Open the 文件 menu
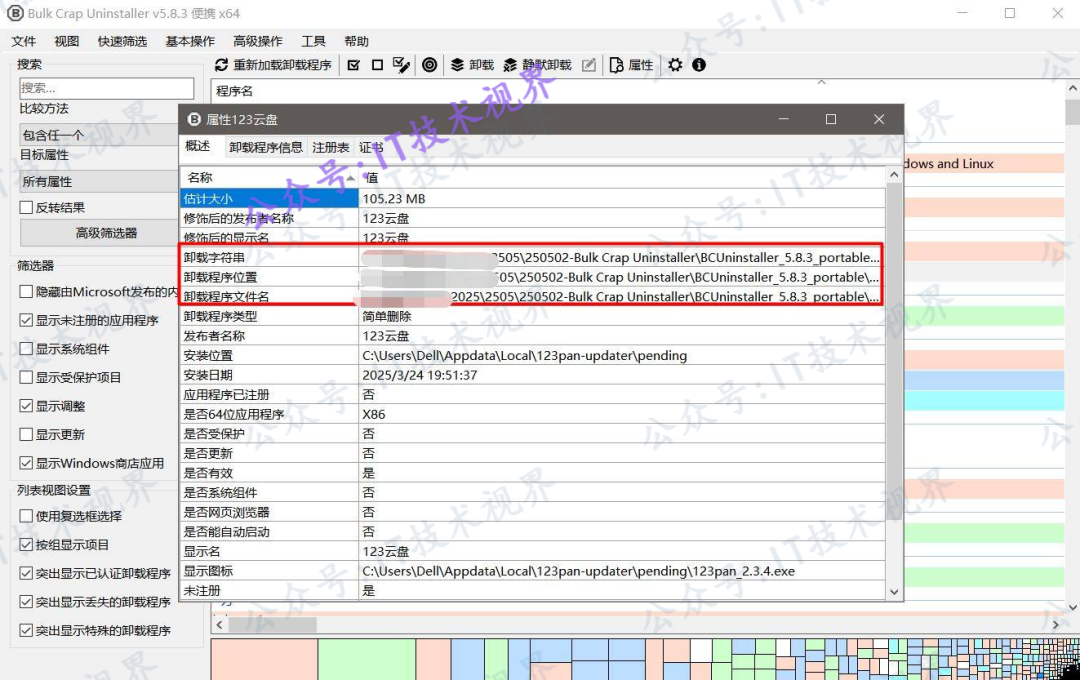Viewport: 1080px width, 680px height. coord(23,41)
